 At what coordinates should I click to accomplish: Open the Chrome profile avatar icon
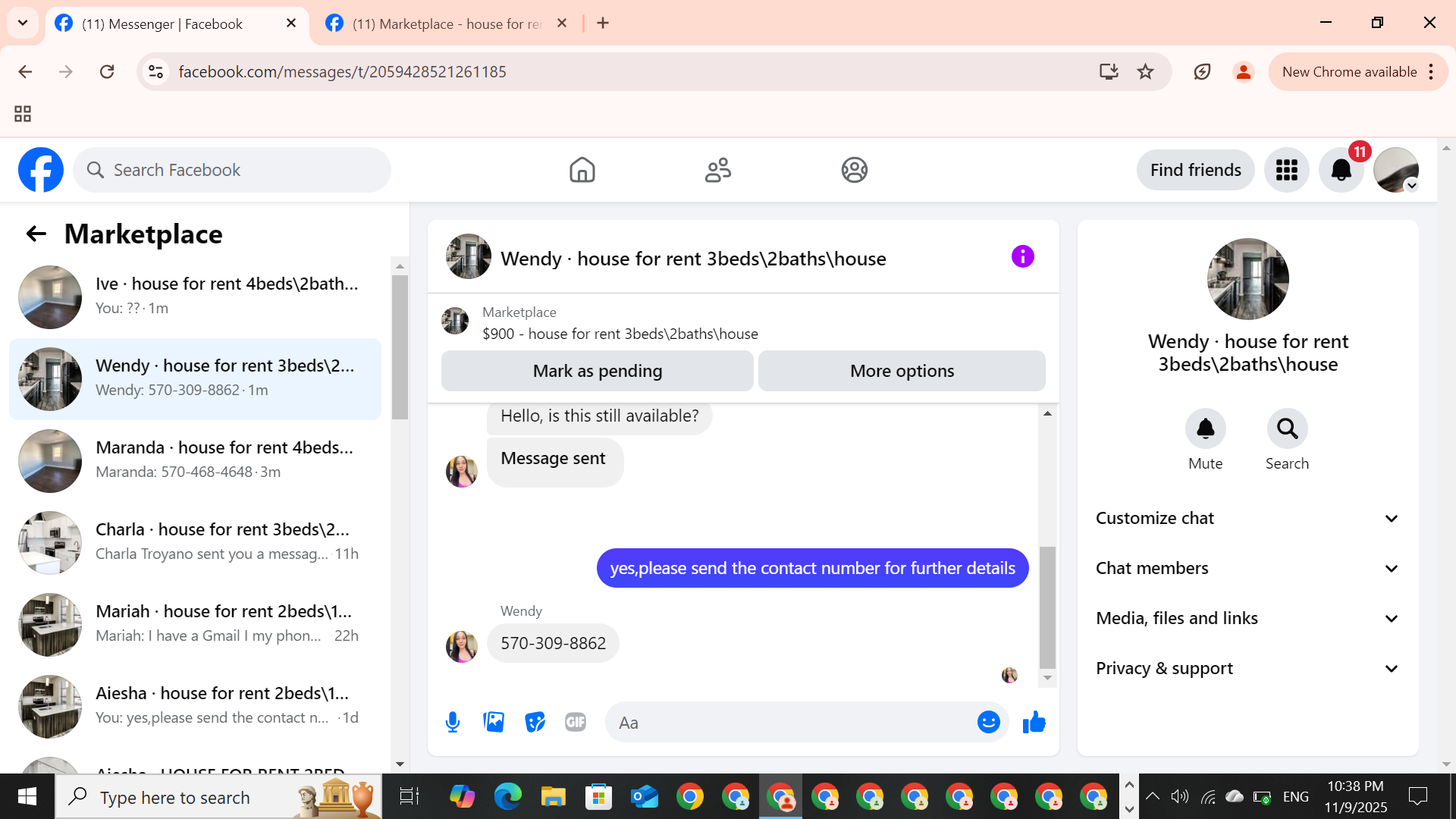coord(1244,71)
